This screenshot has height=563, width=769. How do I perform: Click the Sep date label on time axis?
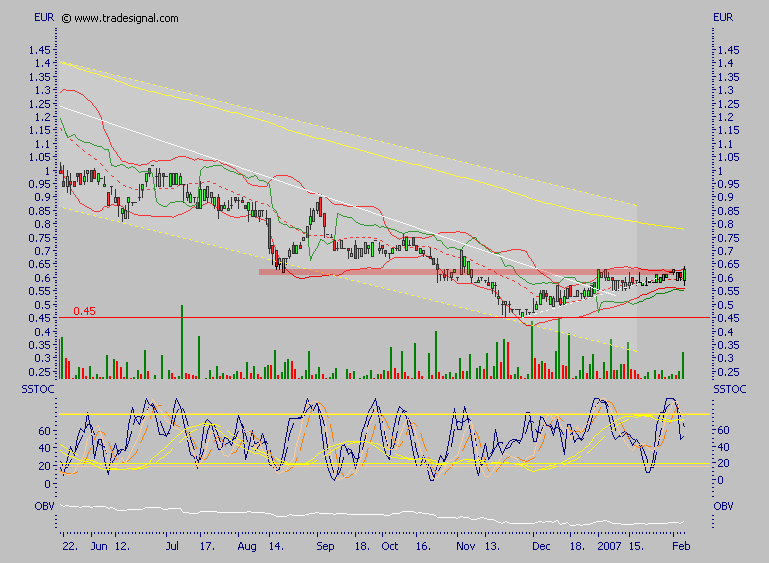point(324,548)
